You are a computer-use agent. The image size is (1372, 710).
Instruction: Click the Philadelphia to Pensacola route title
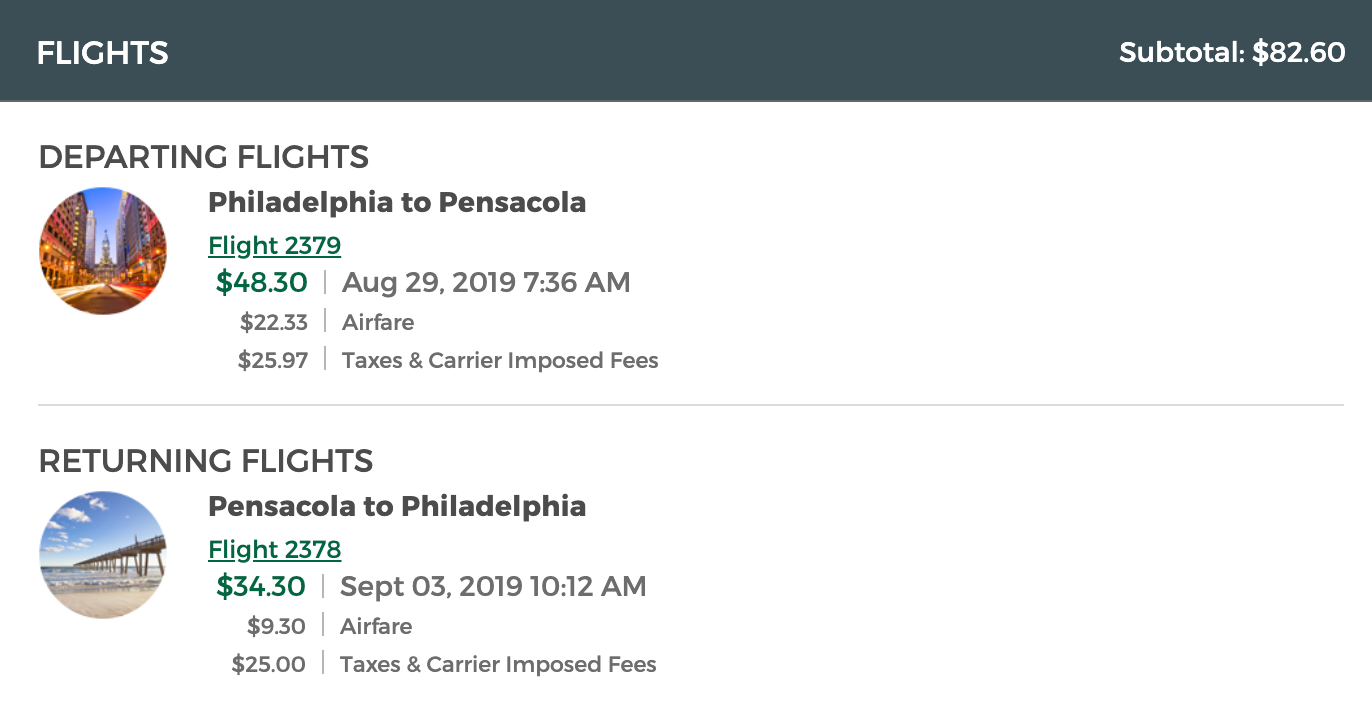pos(397,202)
